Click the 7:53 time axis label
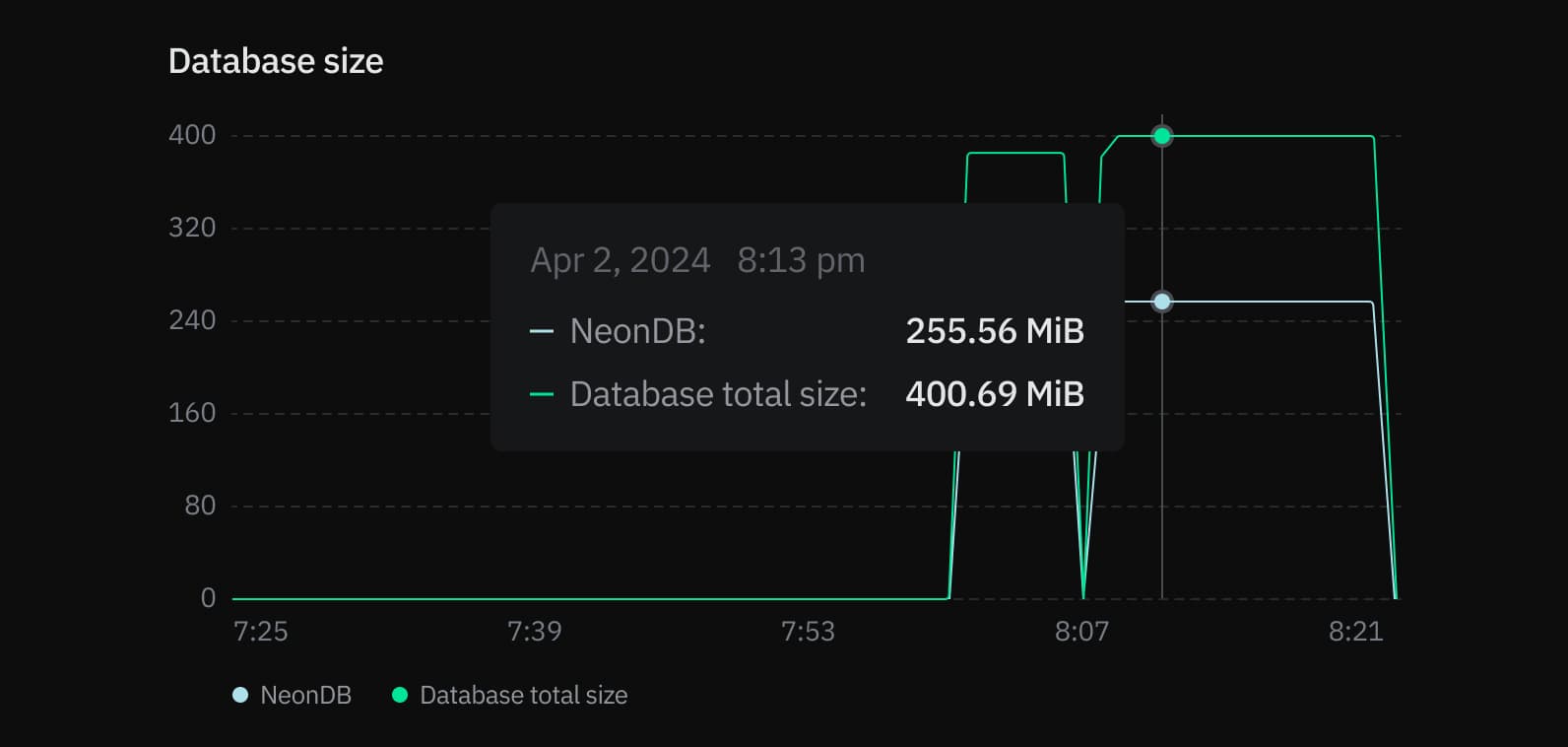1568x747 pixels. (x=808, y=631)
